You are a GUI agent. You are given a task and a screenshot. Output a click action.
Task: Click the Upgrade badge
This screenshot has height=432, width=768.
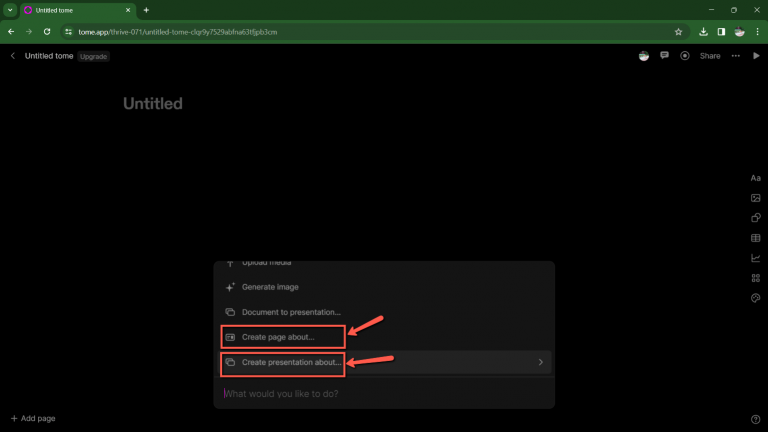coord(94,56)
